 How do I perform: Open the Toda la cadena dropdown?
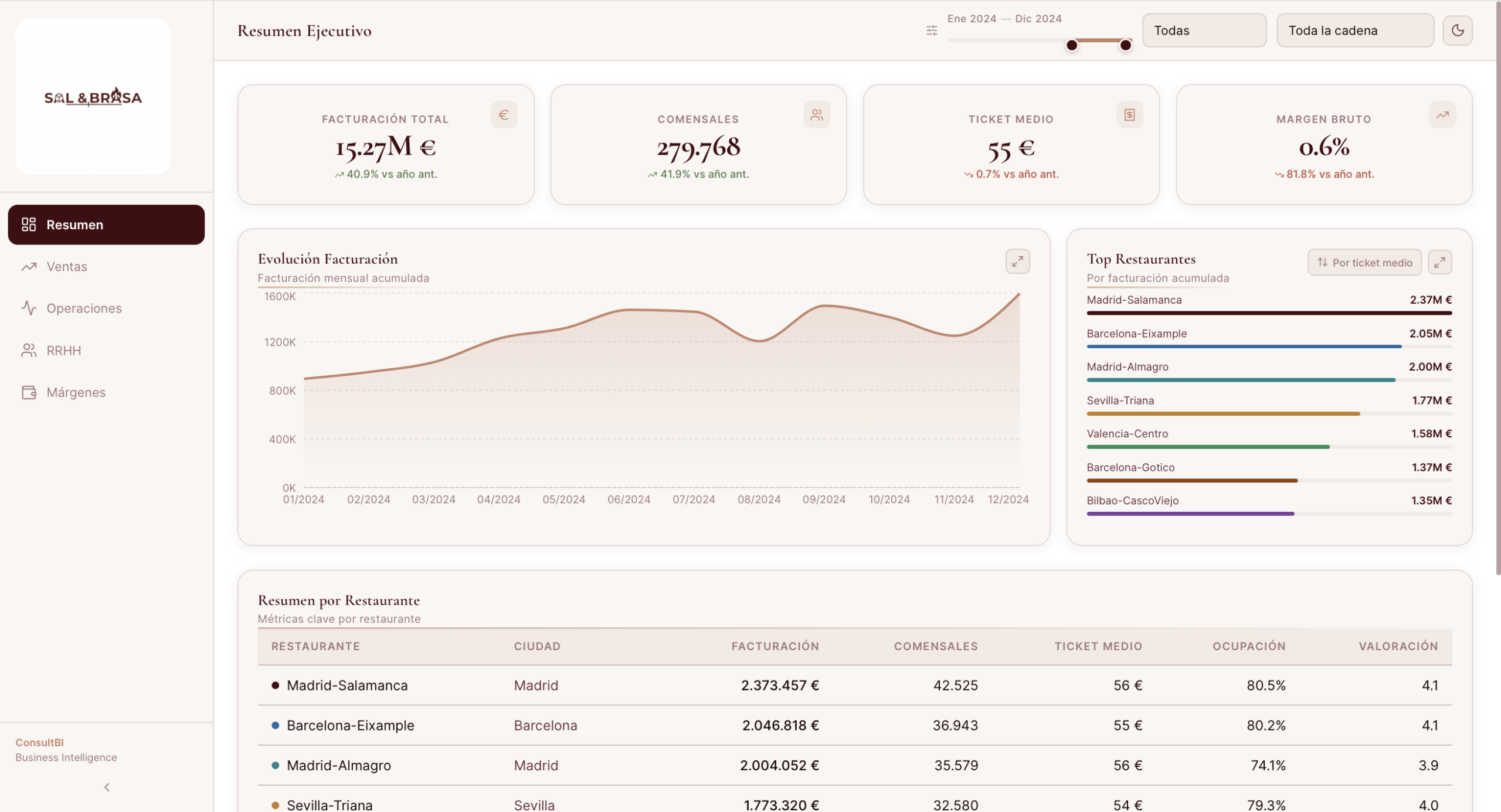tap(1354, 30)
